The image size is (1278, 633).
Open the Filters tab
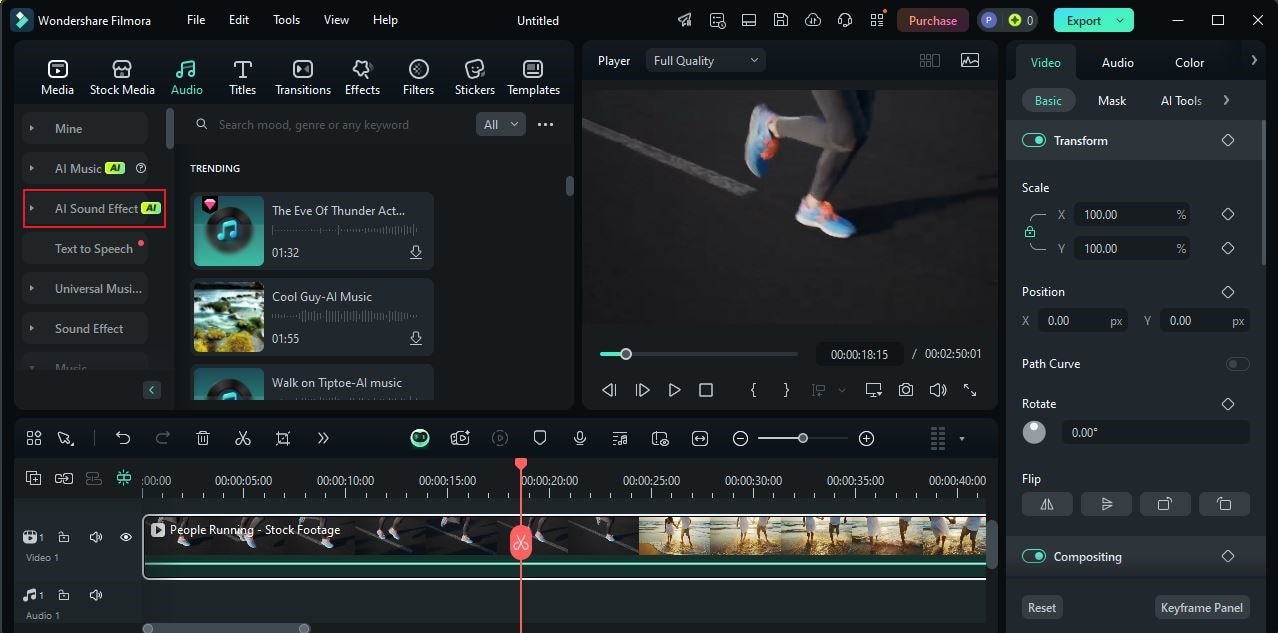pos(418,77)
